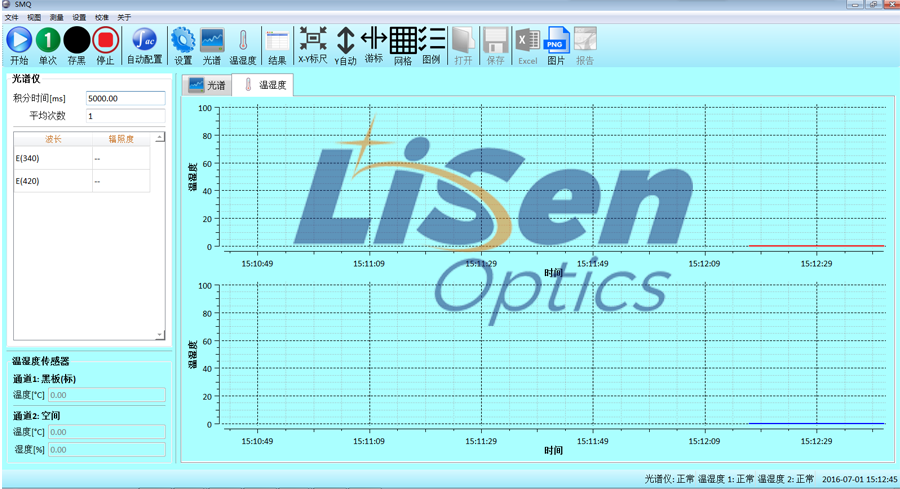Open 文件 menu
The width and height of the screenshot is (900, 489).
point(11,17)
